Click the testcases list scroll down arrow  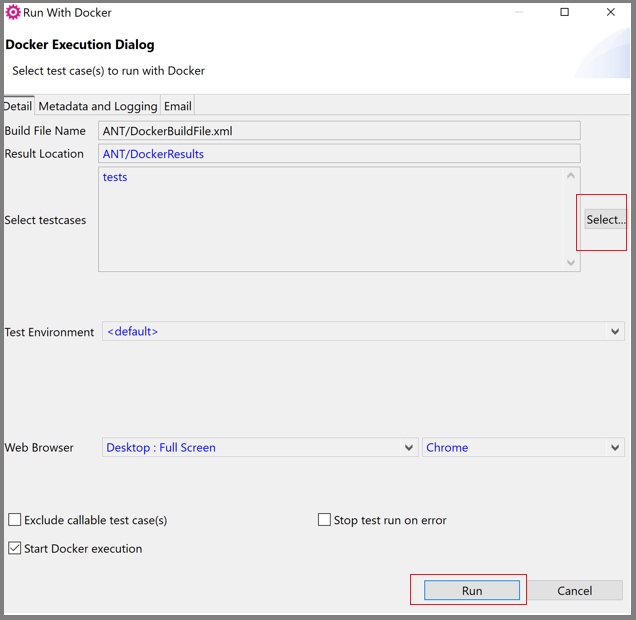coord(572,263)
